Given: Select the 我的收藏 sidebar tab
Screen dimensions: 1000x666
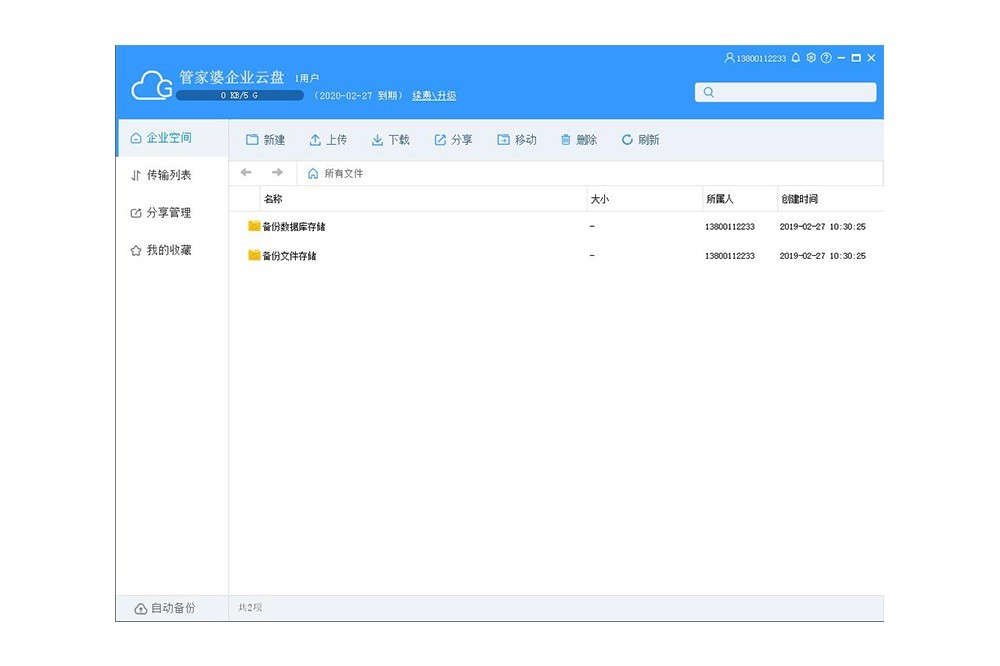Looking at the screenshot, I should pos(161,250).
